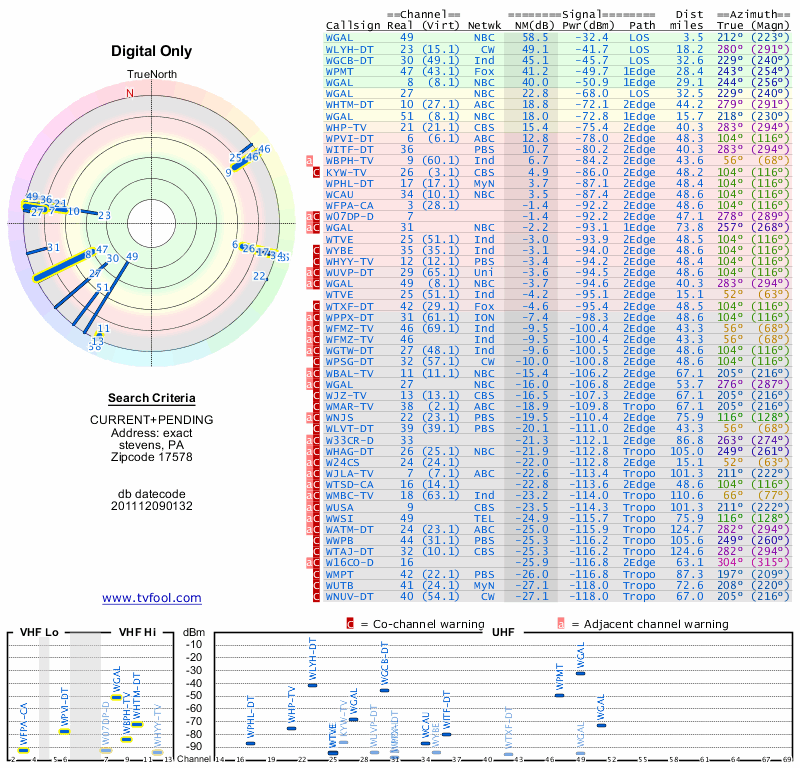Click channel 31 label on the radar plot
800x768 pixels.
[x=54, y=248]
